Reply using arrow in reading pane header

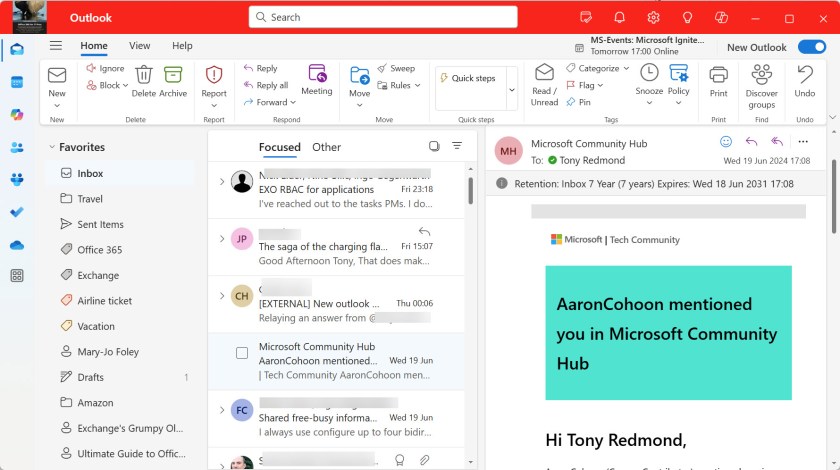[752, 141]
